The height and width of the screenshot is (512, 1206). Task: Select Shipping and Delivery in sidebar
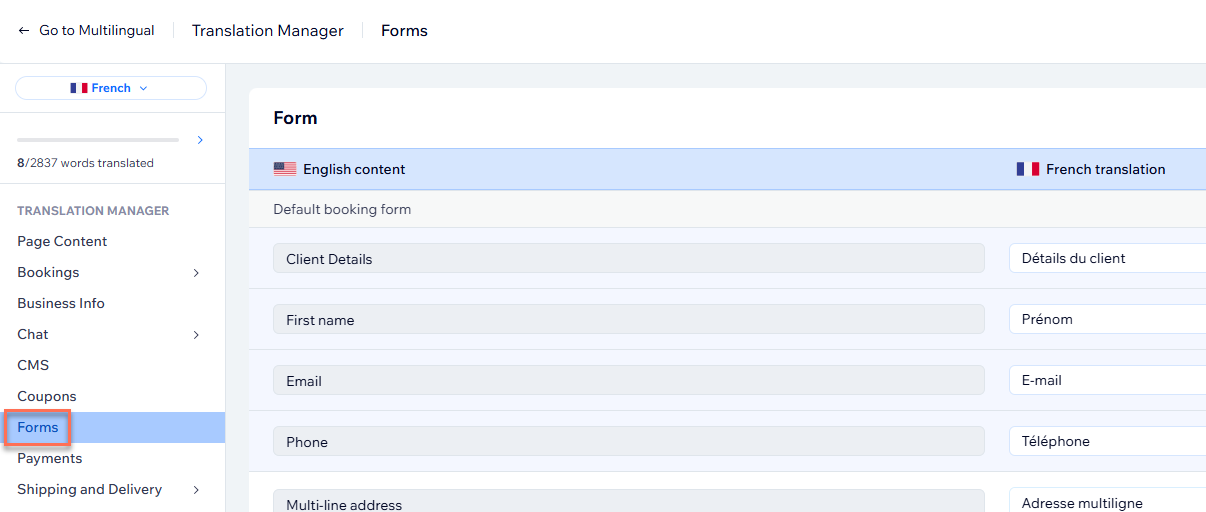pos(89,489)
